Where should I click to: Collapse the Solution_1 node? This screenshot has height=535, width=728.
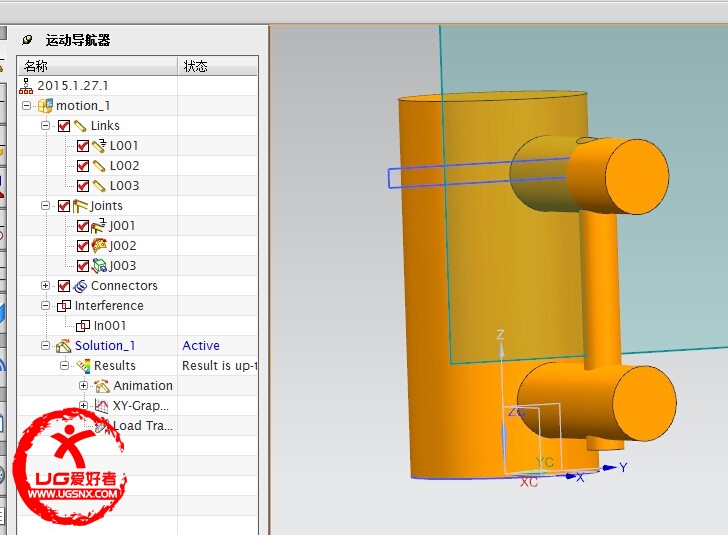pos(46,346)
